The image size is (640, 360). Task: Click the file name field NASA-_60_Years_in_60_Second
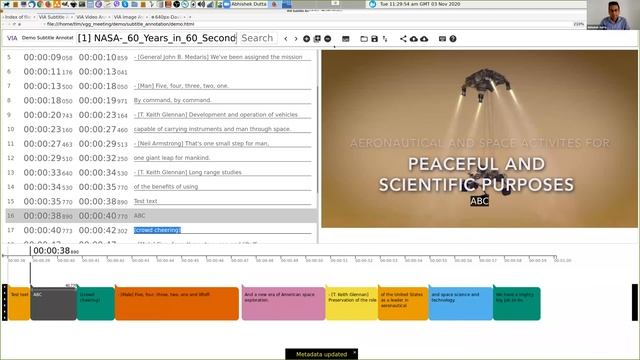tap(157, 38)
